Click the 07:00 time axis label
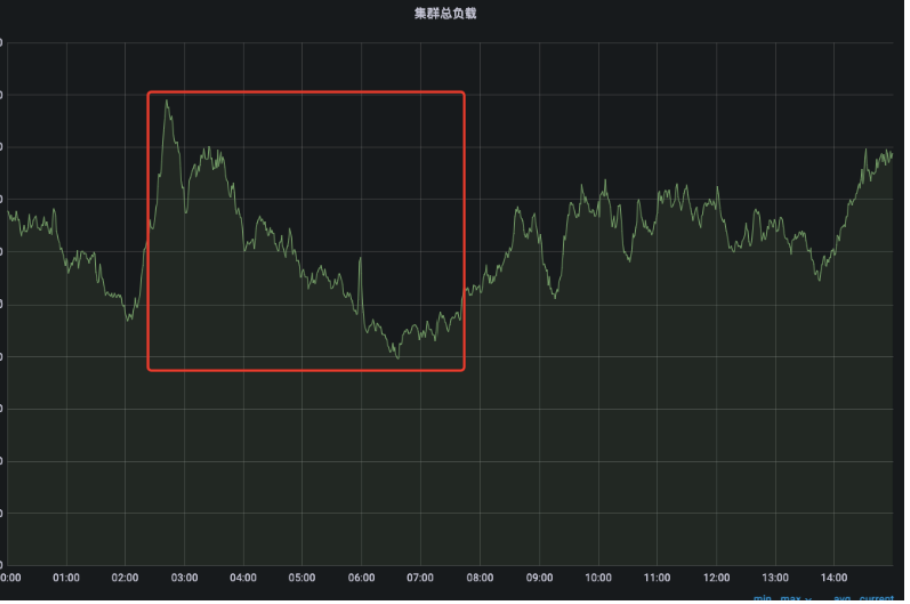The width and height of the screenshot is (910, 604). point(420,578)
